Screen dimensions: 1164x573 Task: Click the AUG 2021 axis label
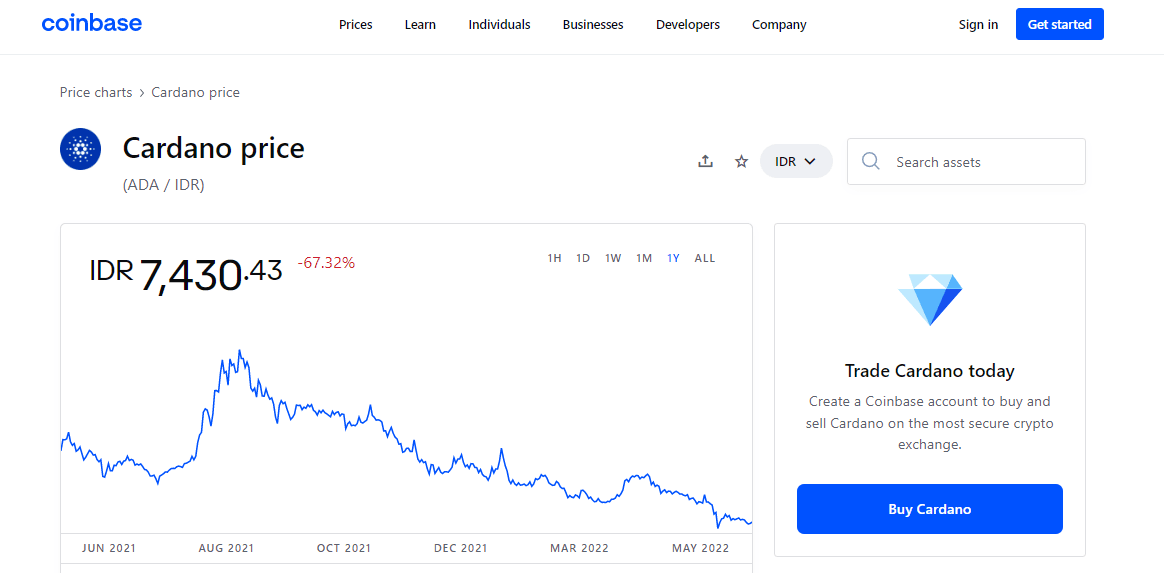pyautogui.click(x=226, y=549)
